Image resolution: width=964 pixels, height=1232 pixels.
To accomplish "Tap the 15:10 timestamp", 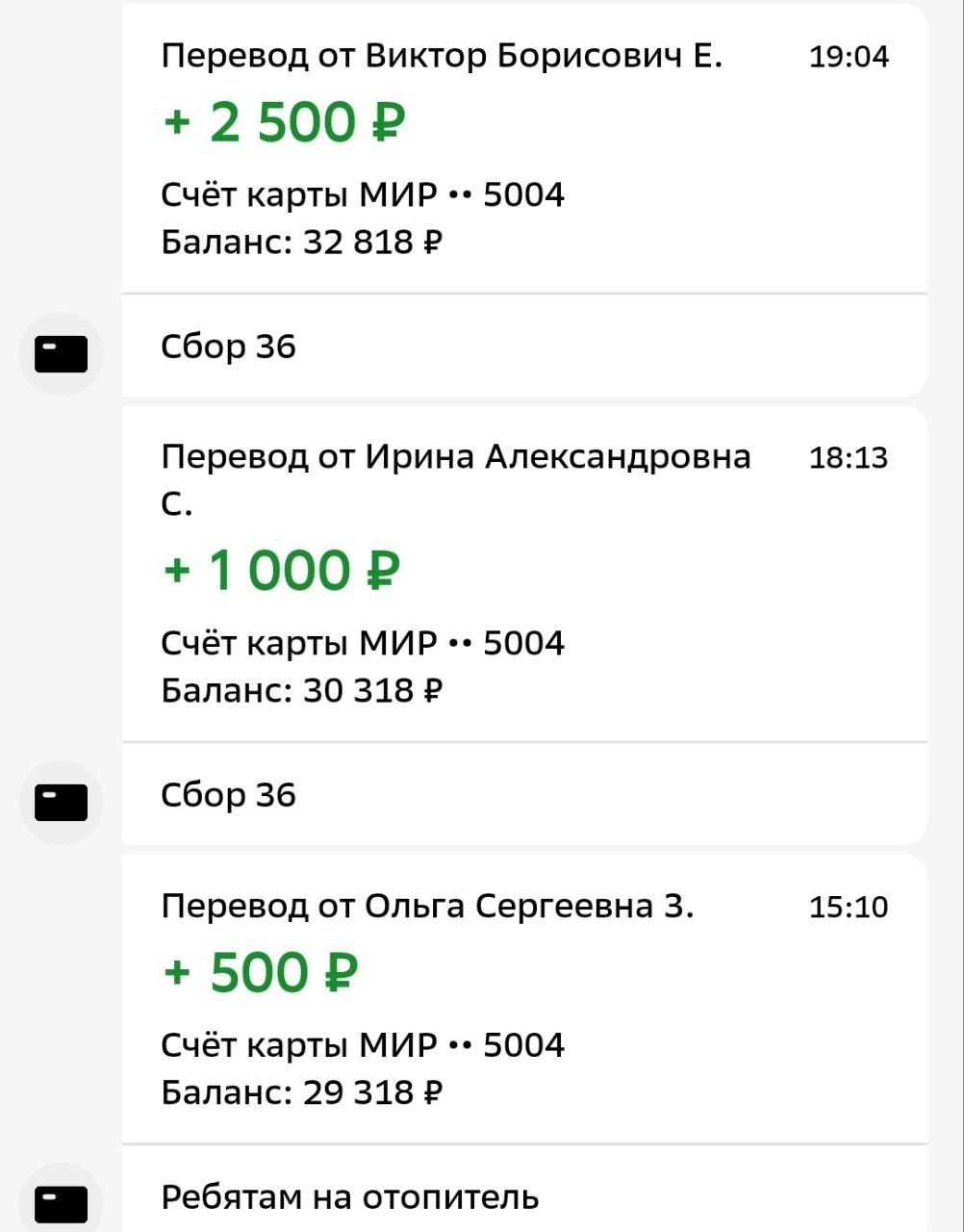I will (849, 907).
